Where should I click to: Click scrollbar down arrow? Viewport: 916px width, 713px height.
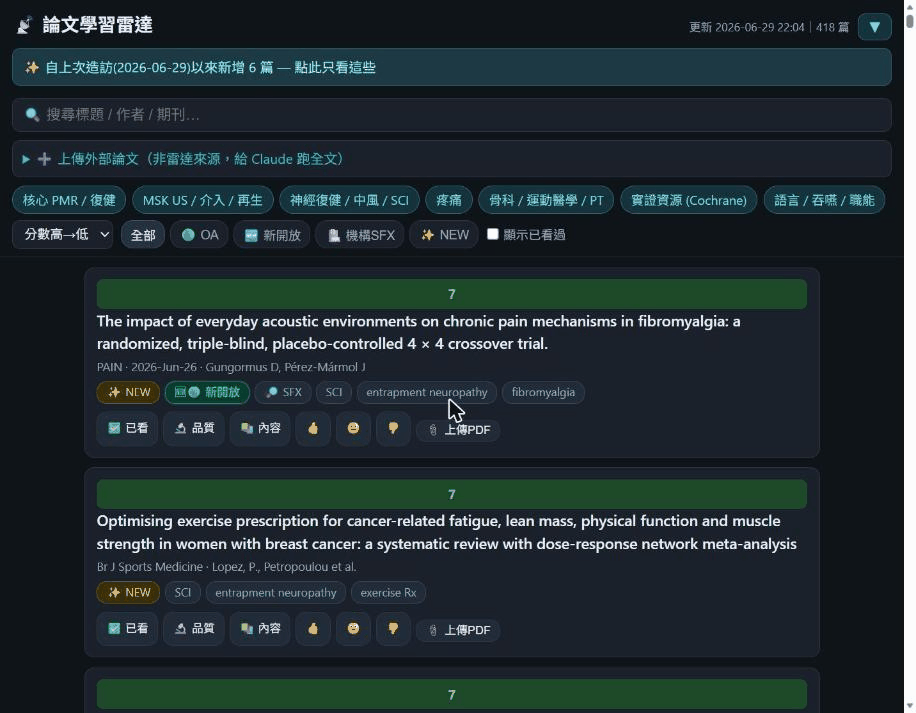(910, 706)
